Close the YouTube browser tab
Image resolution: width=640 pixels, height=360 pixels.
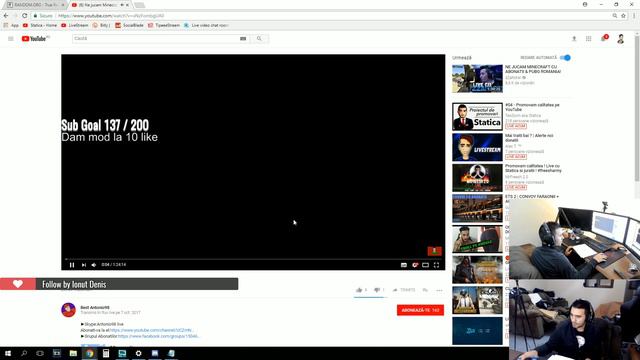(x=127, y=5)
